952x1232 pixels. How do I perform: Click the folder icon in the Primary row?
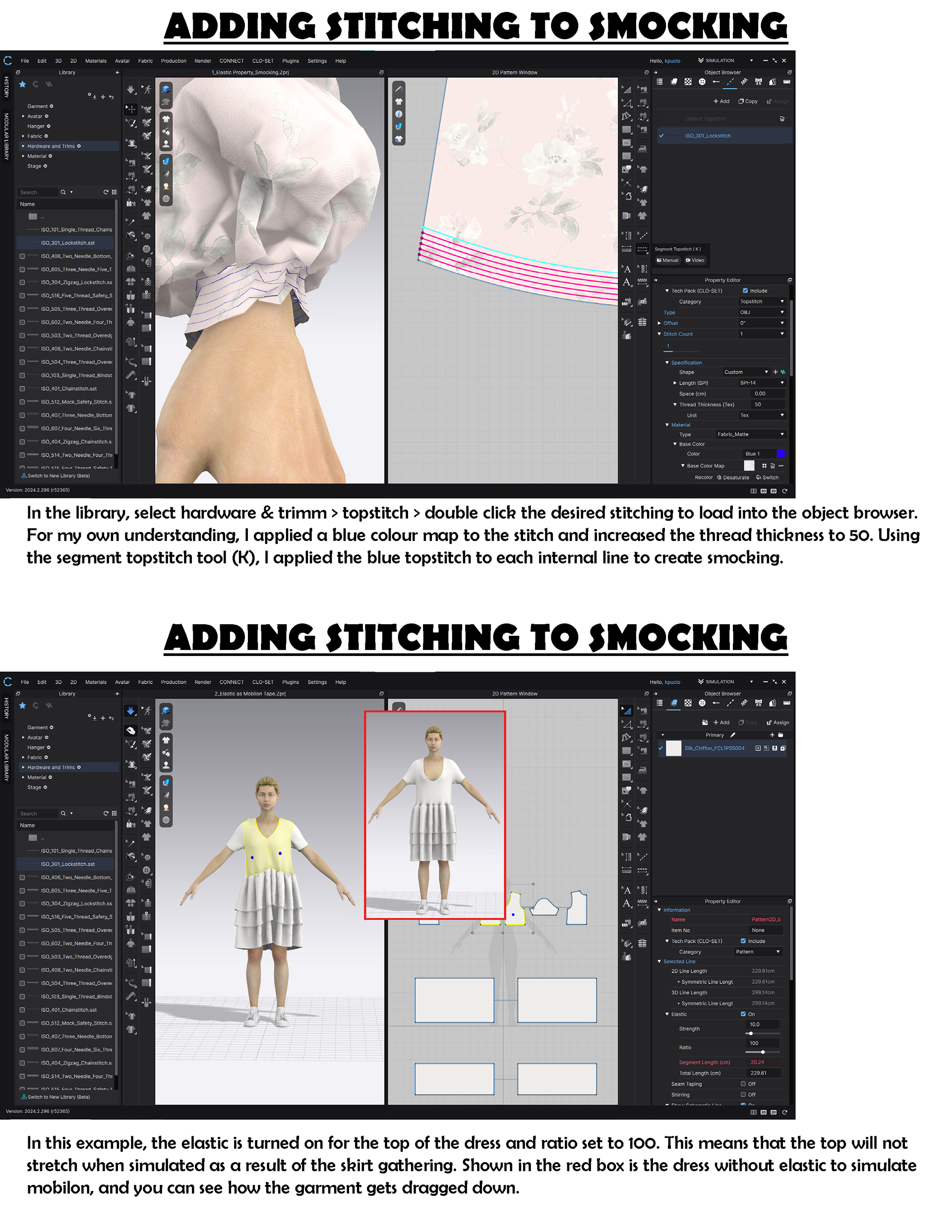coord(780,735)
